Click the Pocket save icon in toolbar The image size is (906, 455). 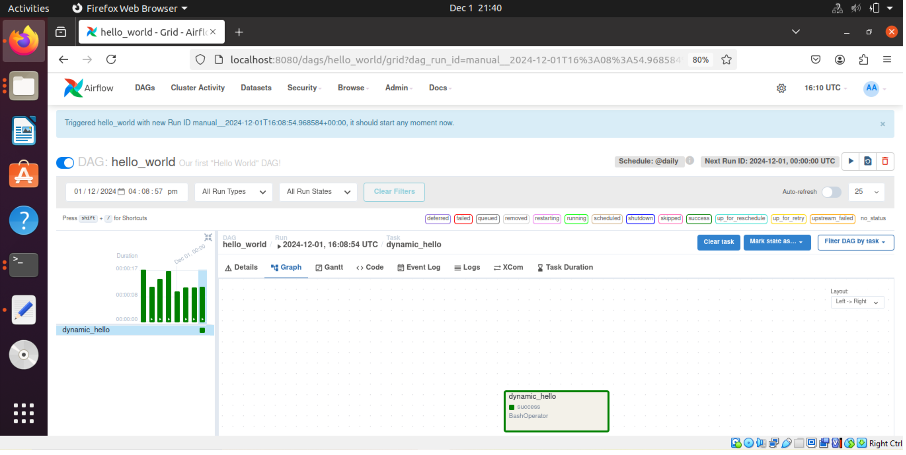(x=815, y=60)
